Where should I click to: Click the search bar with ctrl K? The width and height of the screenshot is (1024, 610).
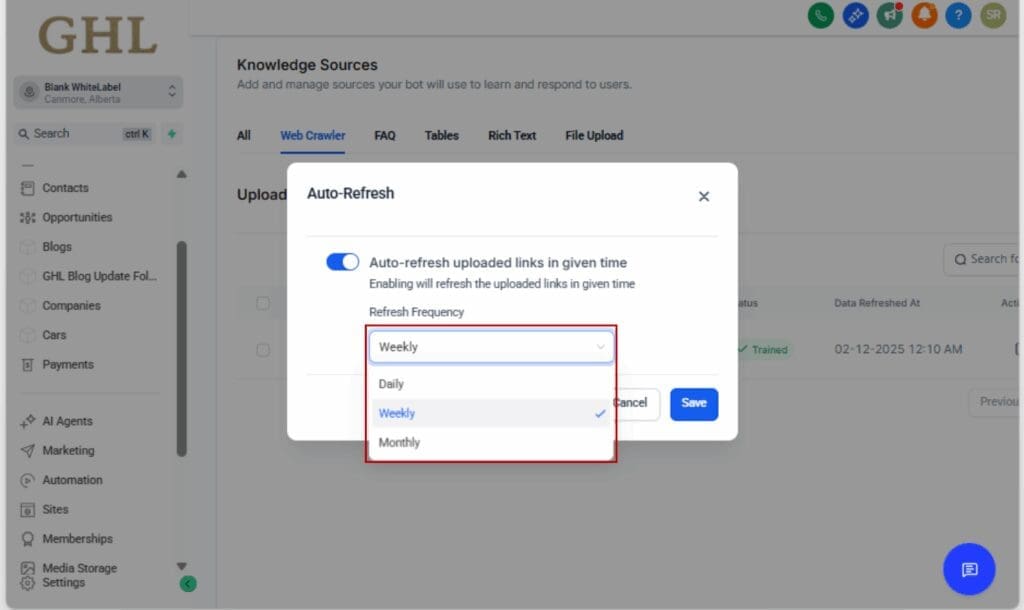80,133
